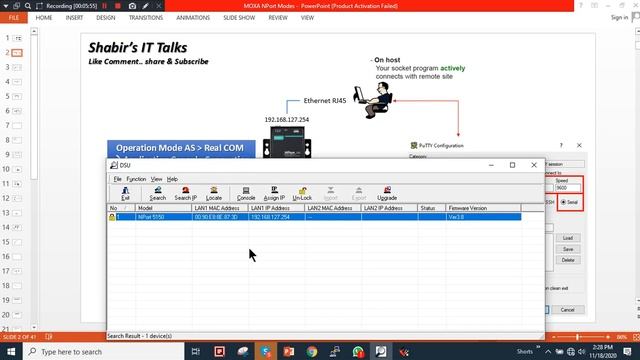This screenshot has width=640, height=360.
Task: Sort by the Status column header
Action: coord(431,208)
